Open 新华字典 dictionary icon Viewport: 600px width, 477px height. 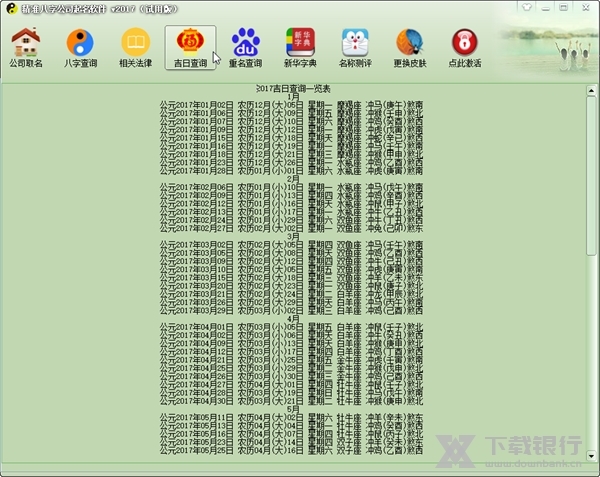[x=300, y=47]
